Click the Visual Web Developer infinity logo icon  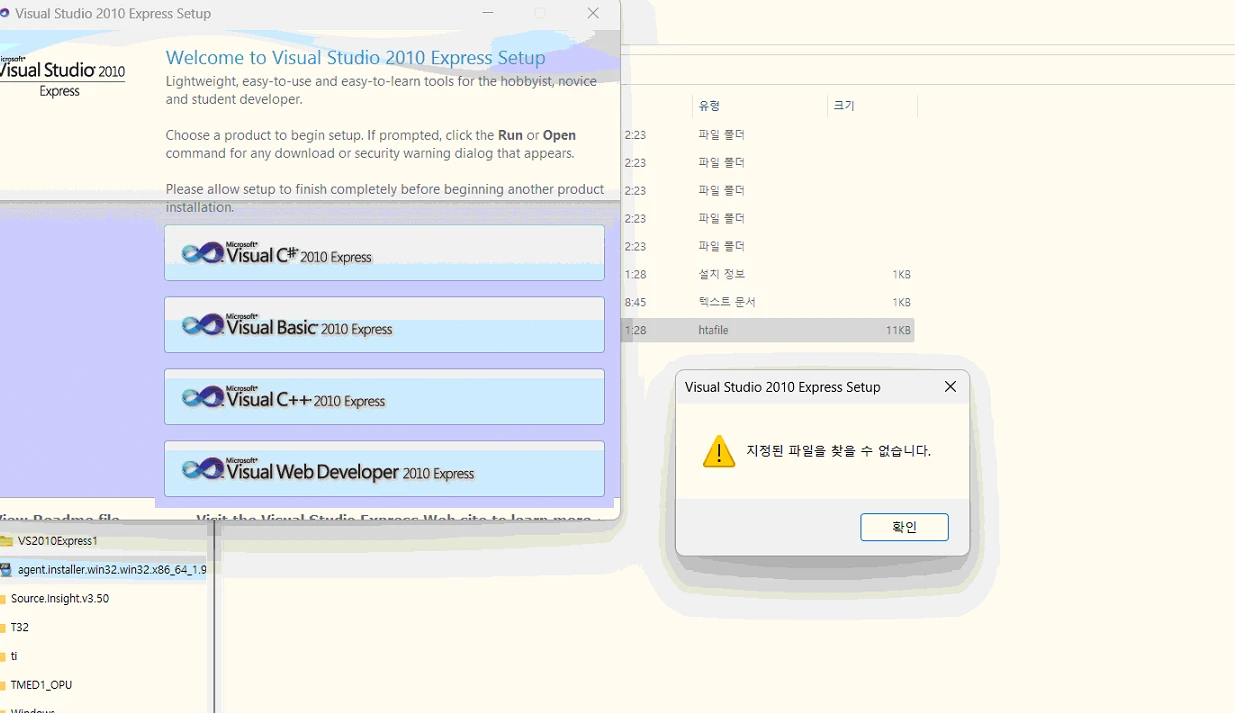pyautogui.click(x=203, y=469)
